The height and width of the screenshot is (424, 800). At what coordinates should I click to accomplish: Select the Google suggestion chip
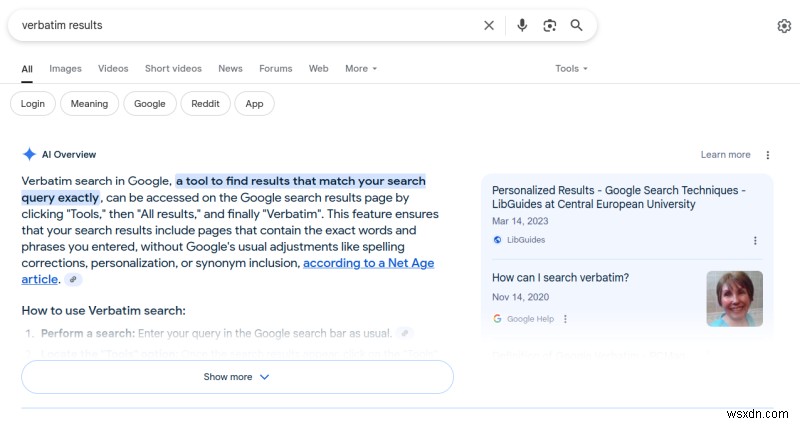tap(149, 104)
